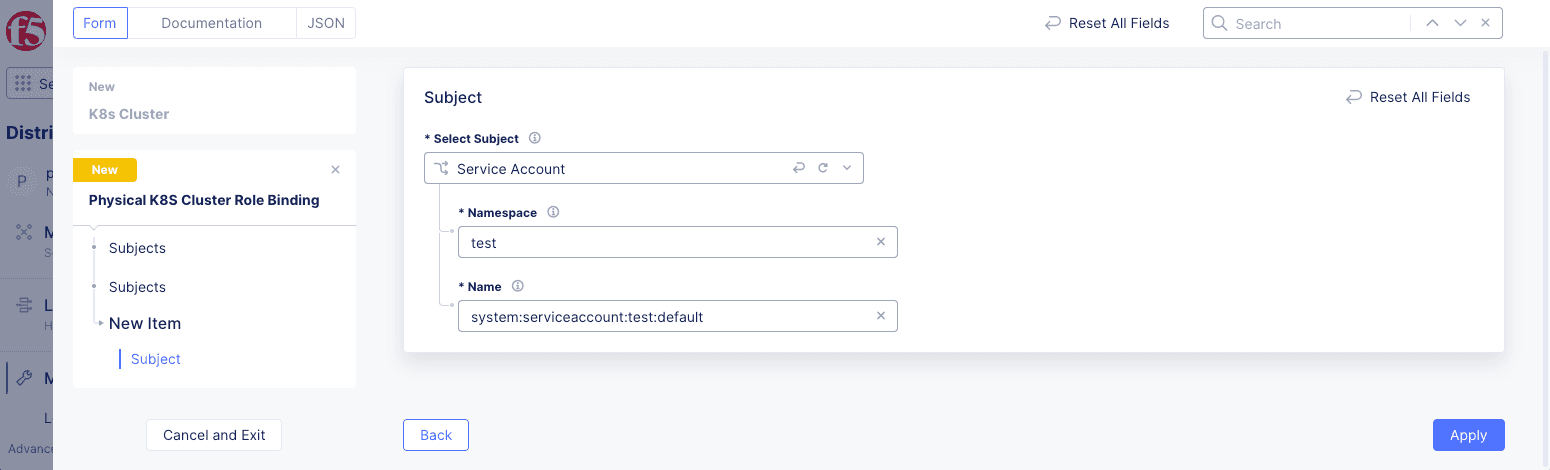1550x470 pixels.
Task: Select the New Item tree entry
Action: tap(145, 323)
